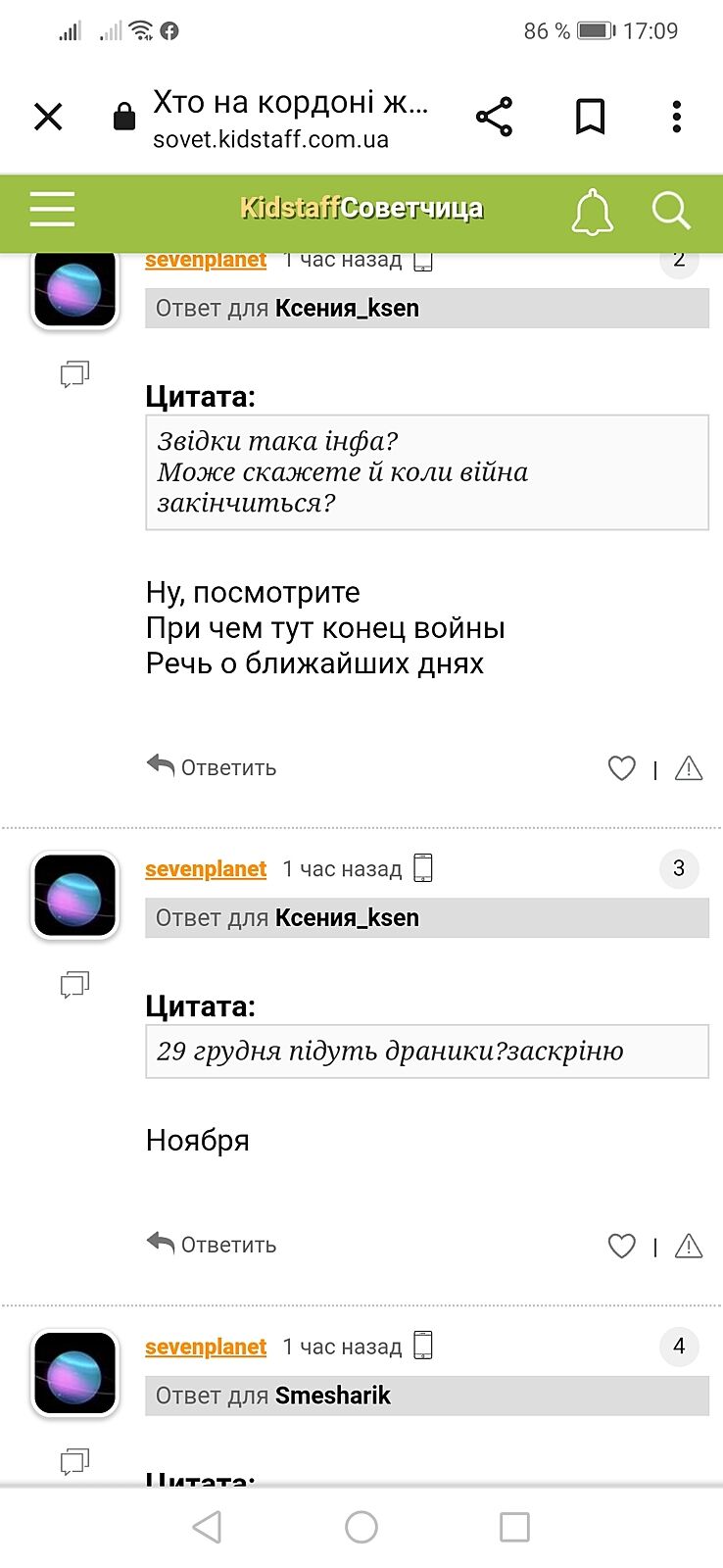
Task: Reply to the Ноября comment
Action: (x=212, y=1245)
